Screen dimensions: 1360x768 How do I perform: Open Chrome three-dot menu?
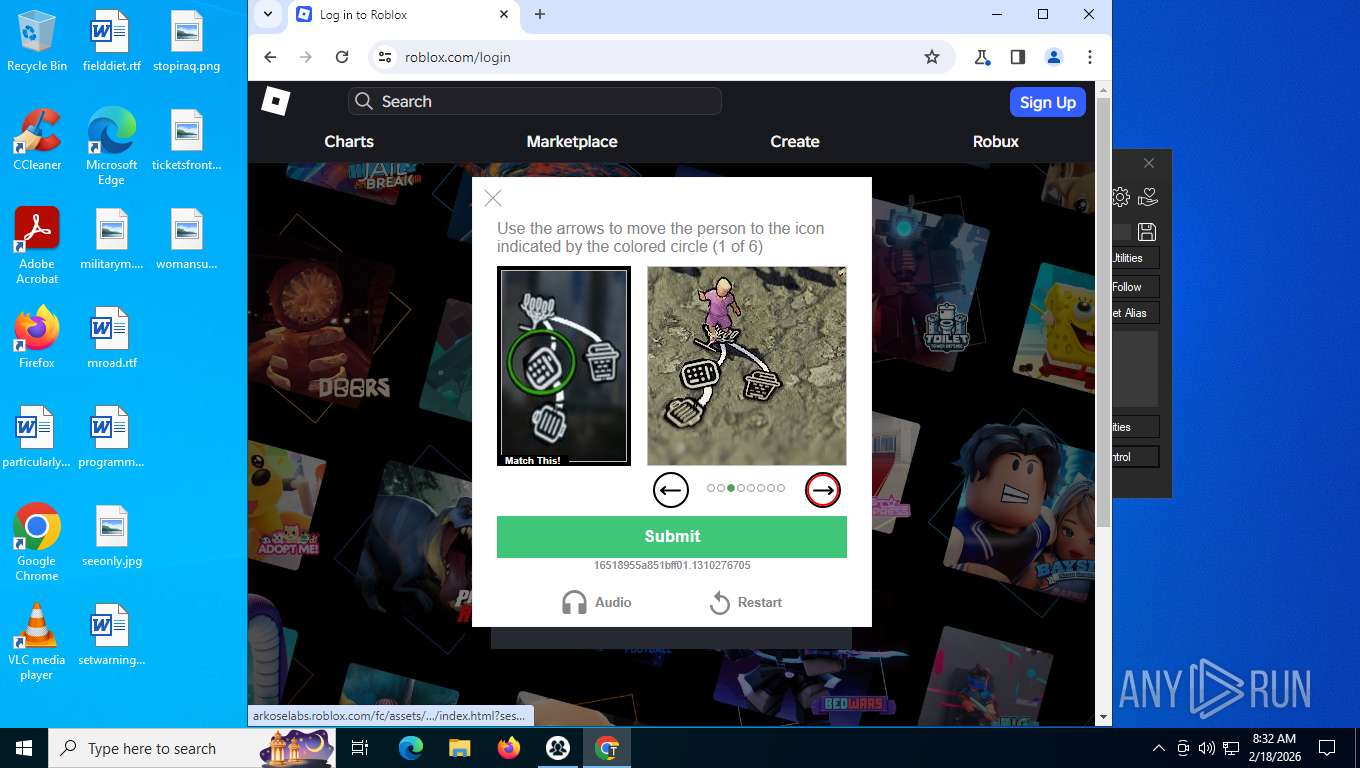coord(1090,57)
